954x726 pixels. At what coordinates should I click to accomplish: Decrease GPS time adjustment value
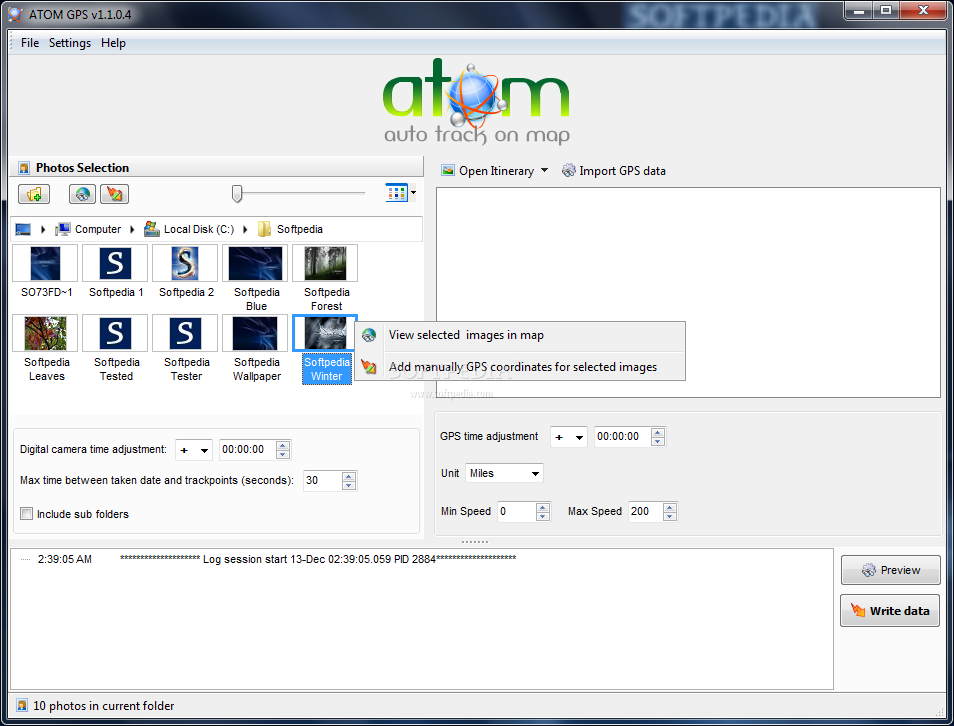(x=658, y=441)
